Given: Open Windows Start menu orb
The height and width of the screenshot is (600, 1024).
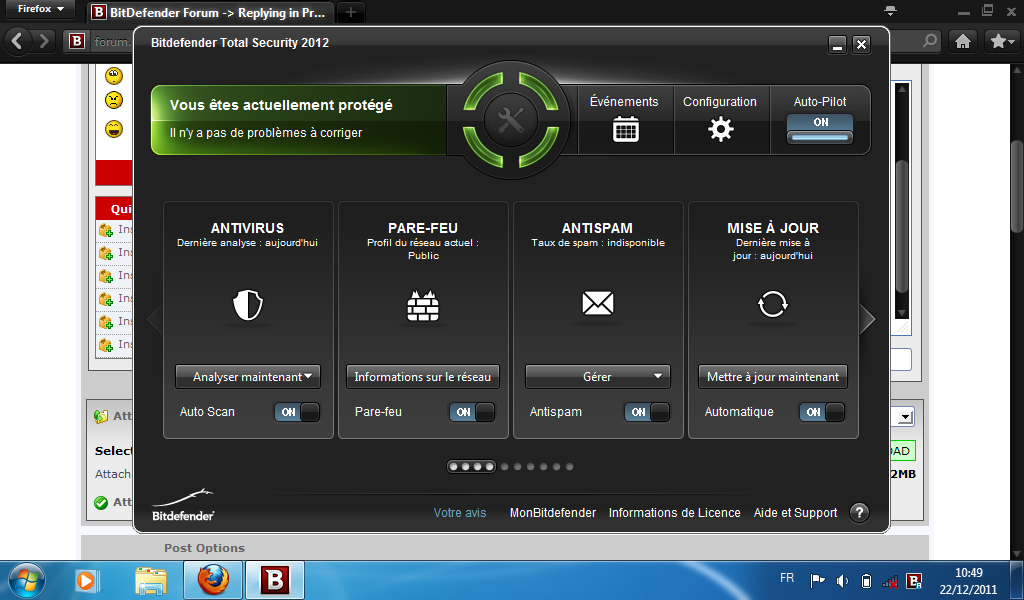Looking at the screenshot, I should [27, 580].
